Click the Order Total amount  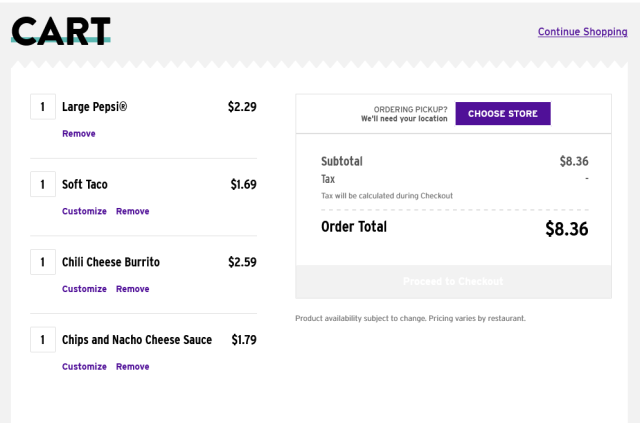(x=567, y=229)
